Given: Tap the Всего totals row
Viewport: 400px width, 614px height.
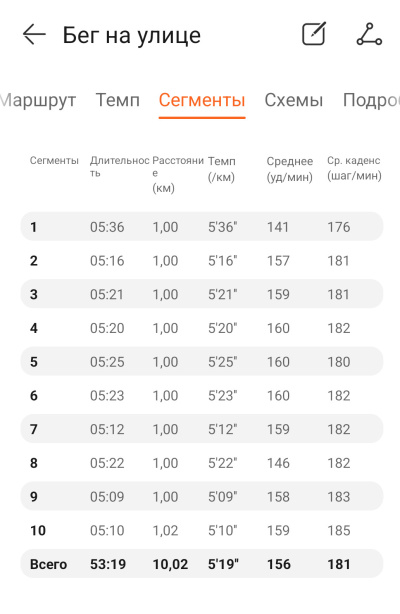Looking at the screenshot, I should [202, 564].
